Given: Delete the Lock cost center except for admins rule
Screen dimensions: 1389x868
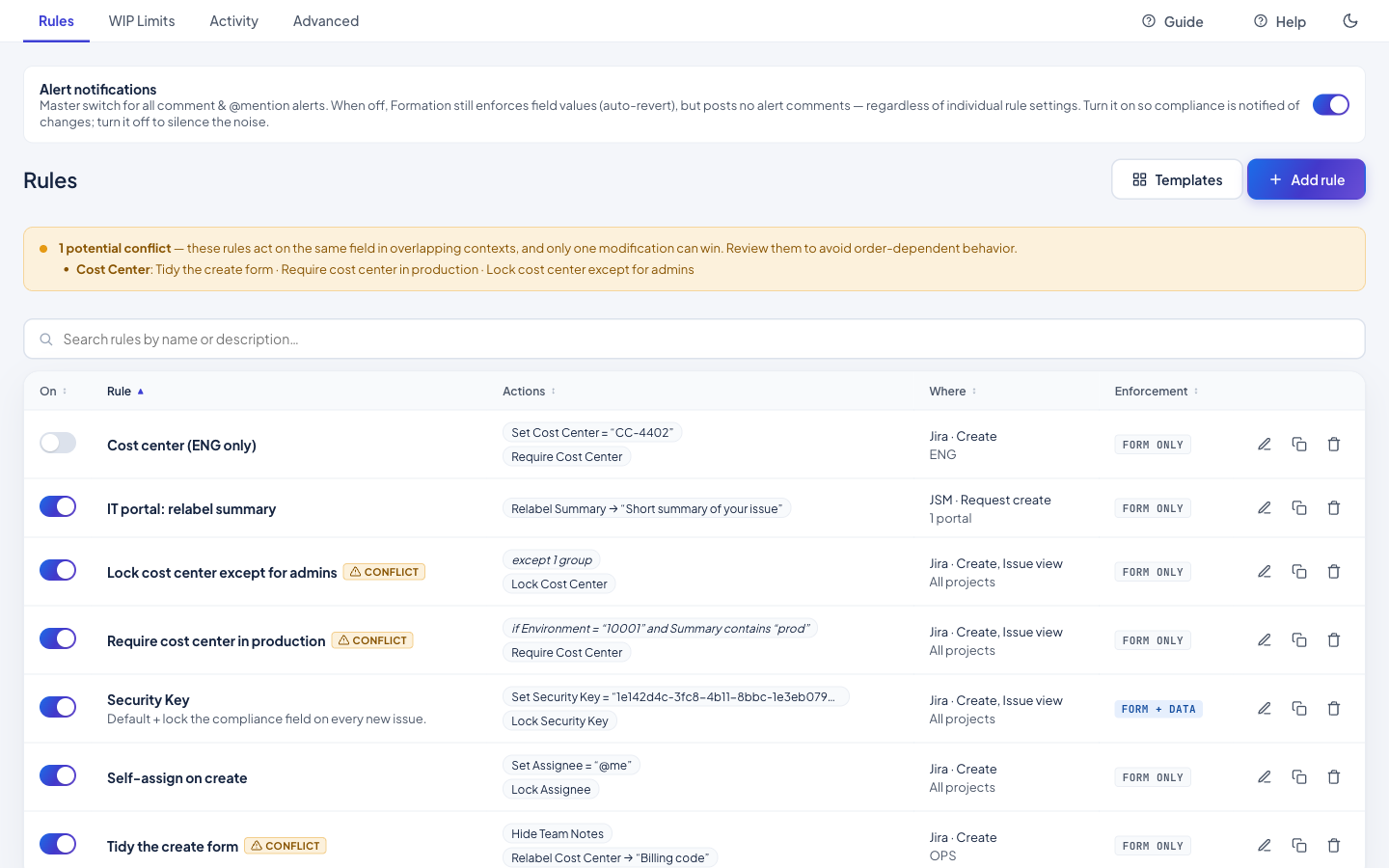Looking at the screenshot, I should pos(1334,572).
